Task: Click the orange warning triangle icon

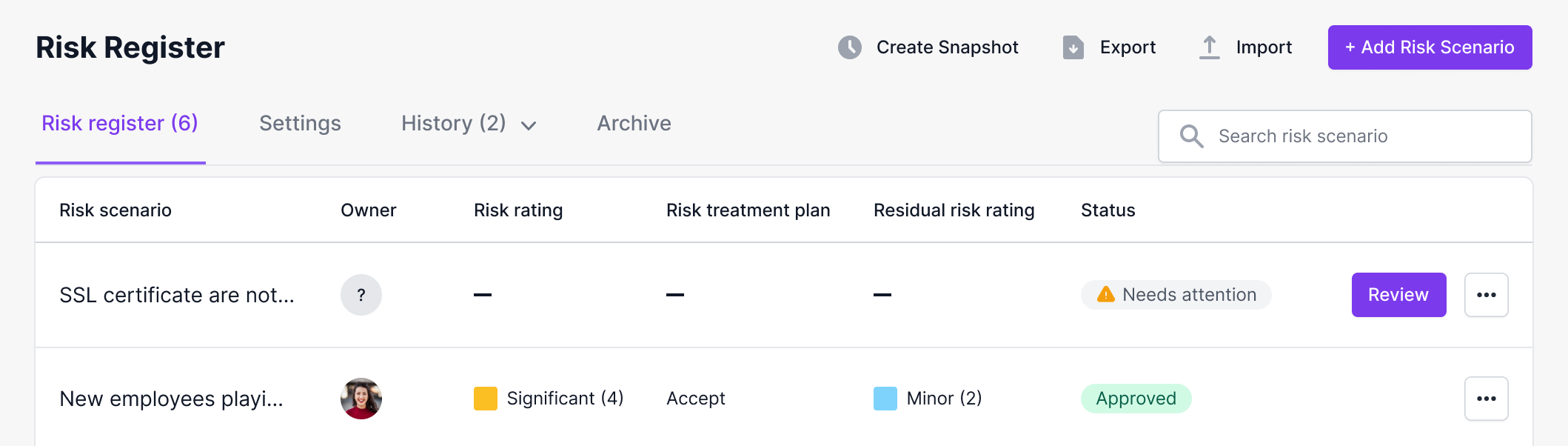Action: pos(1106,295)
